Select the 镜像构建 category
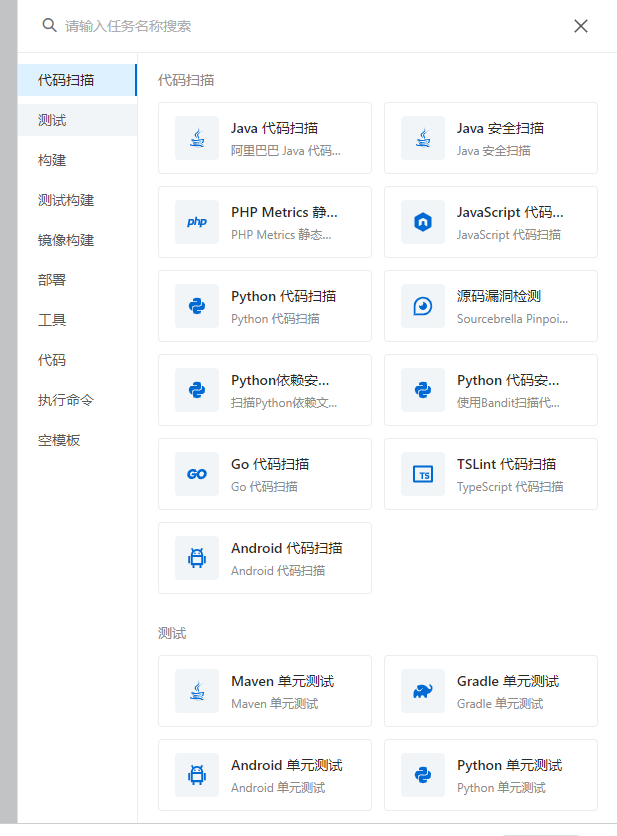This screenshot has height=836, width=617. coord(77,240)
